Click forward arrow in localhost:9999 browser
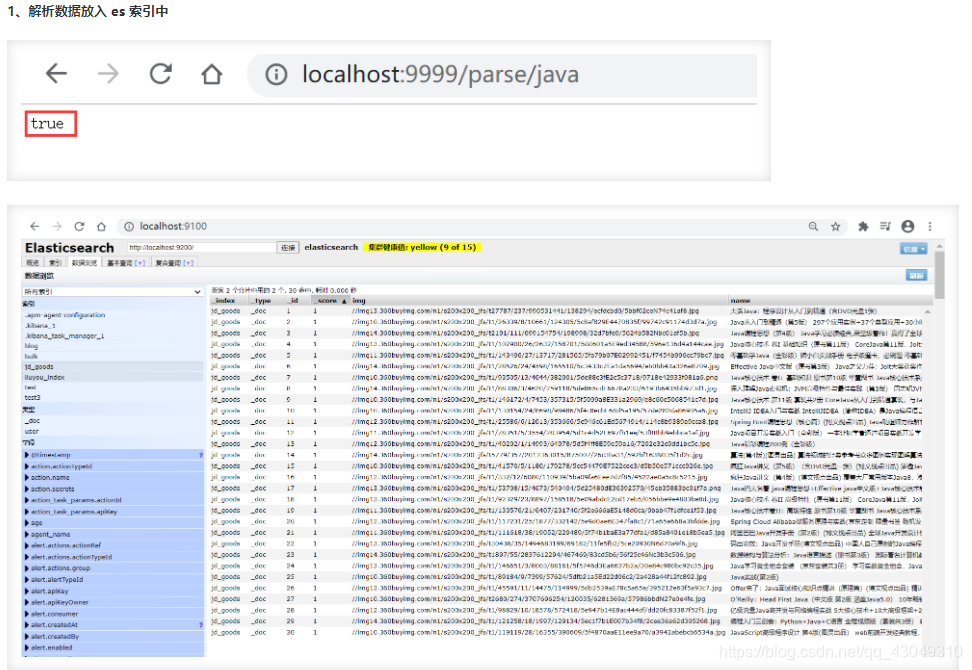The width and height of the screenshot is (972, 670). 108,74
